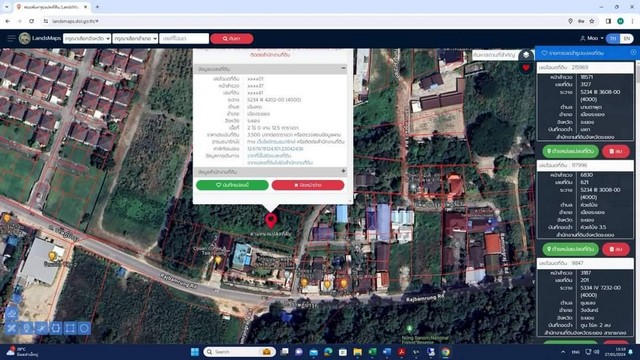
Task: Collapse the parcel information section
Action: 343,68
